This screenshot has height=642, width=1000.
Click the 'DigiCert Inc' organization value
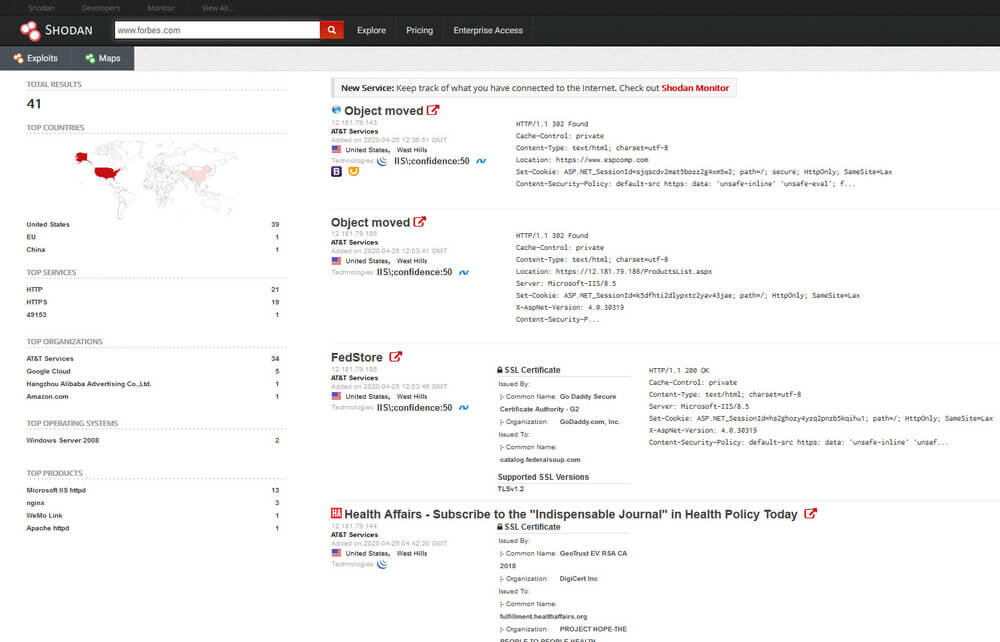click(x=578, y=579)
